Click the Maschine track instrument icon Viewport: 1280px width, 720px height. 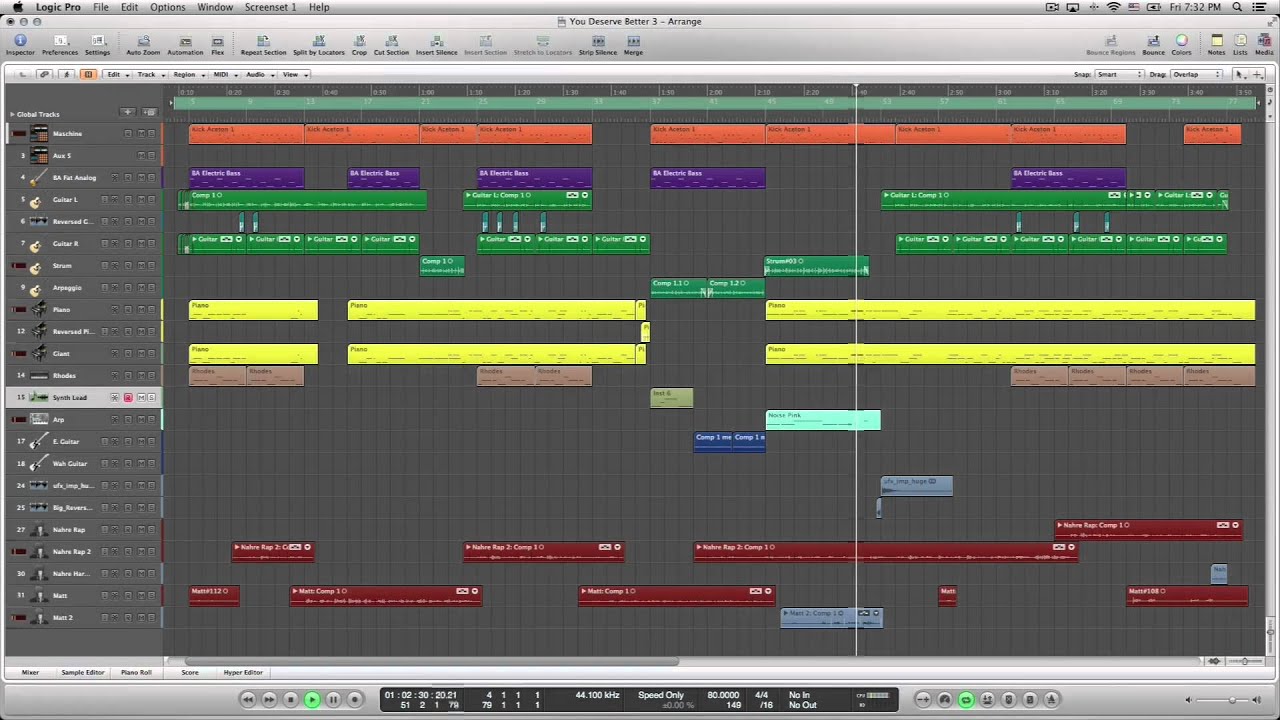point(39,133)
